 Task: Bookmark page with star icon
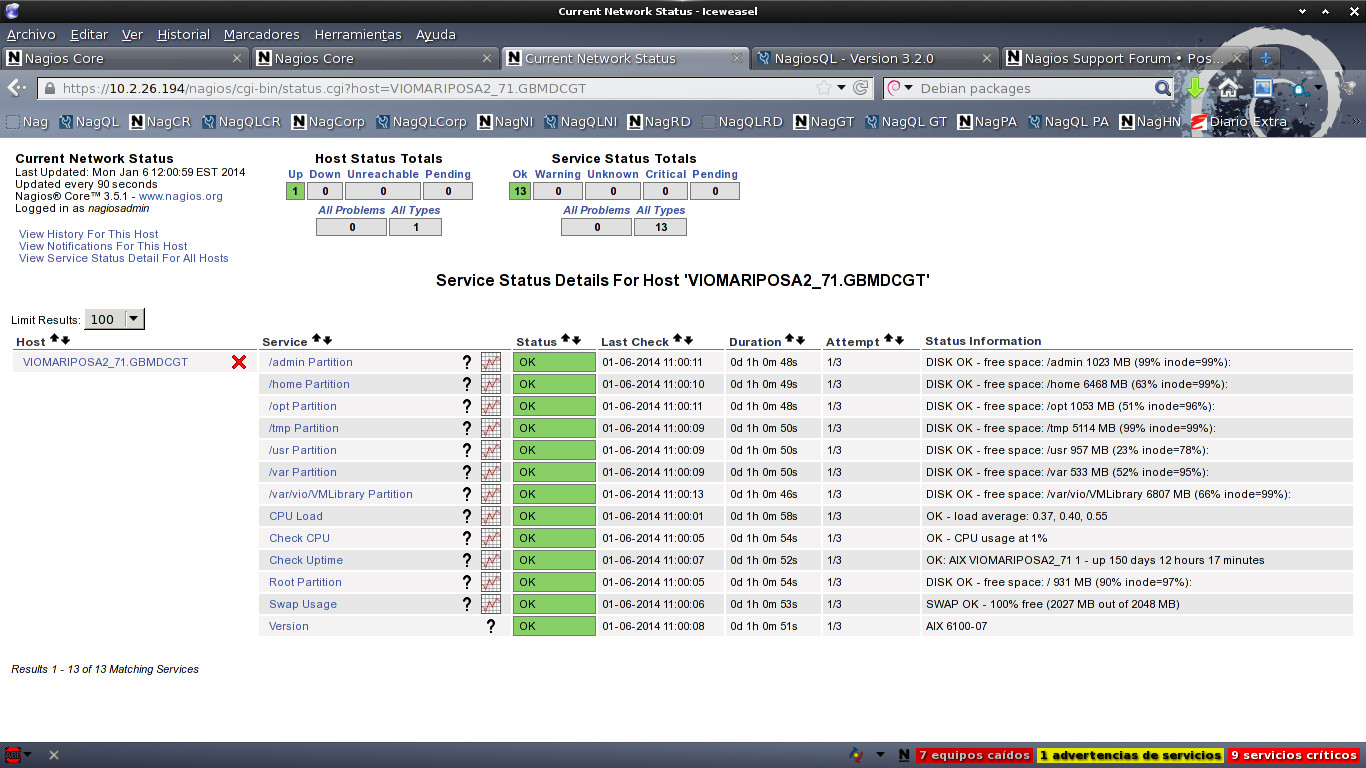pos(823,88)
